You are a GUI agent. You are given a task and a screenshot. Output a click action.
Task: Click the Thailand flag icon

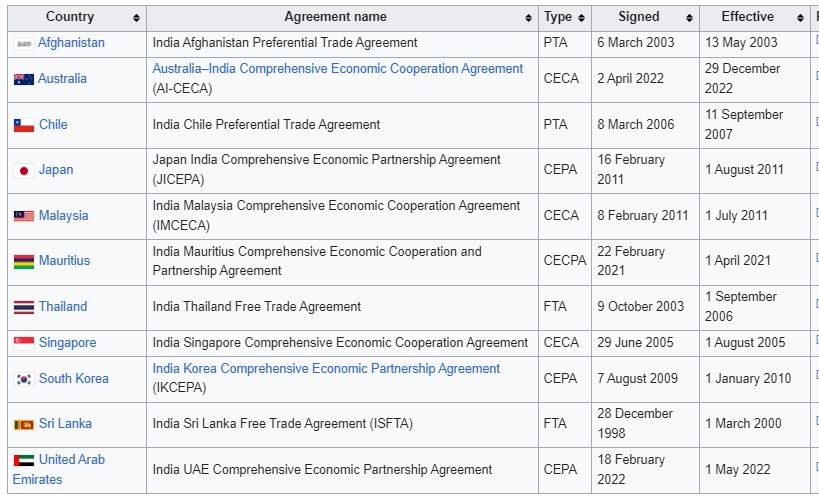coord(23,307)
